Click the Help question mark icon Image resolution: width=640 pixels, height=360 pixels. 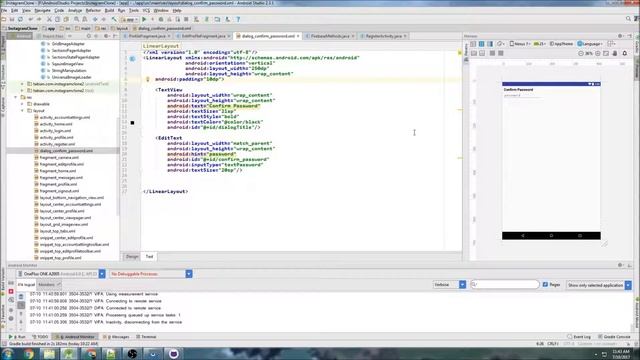click(x=238, y=19)
